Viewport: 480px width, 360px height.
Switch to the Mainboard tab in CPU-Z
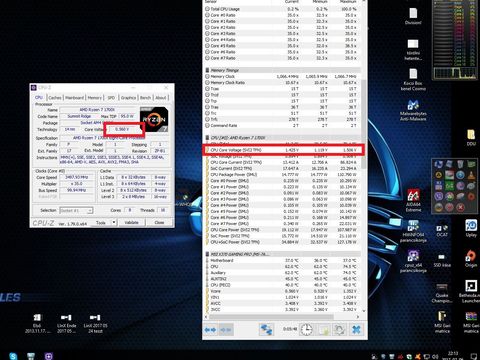[x=74, y=98]
